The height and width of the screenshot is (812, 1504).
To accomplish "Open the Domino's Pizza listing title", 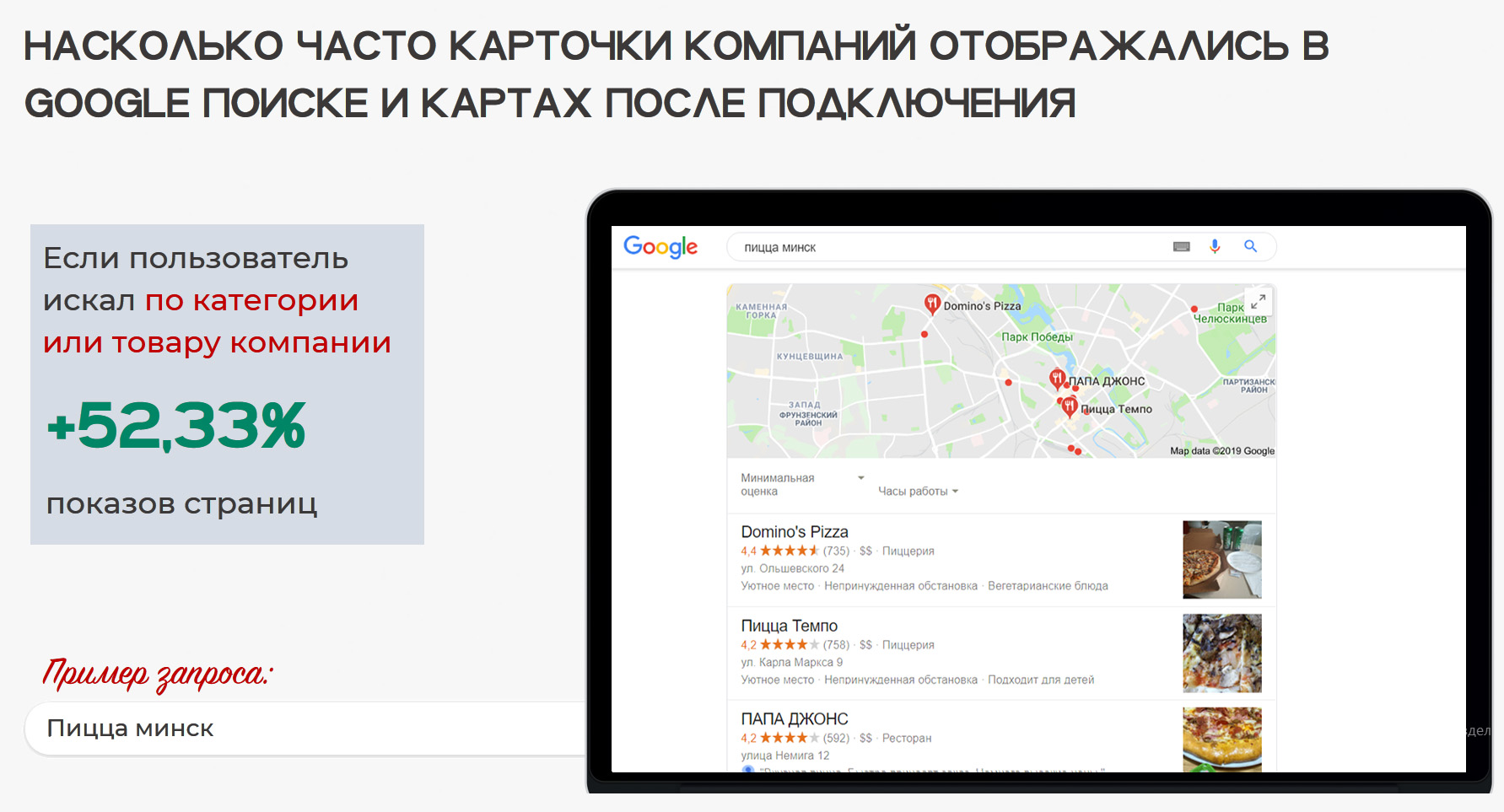I will [x=795, y=532].
